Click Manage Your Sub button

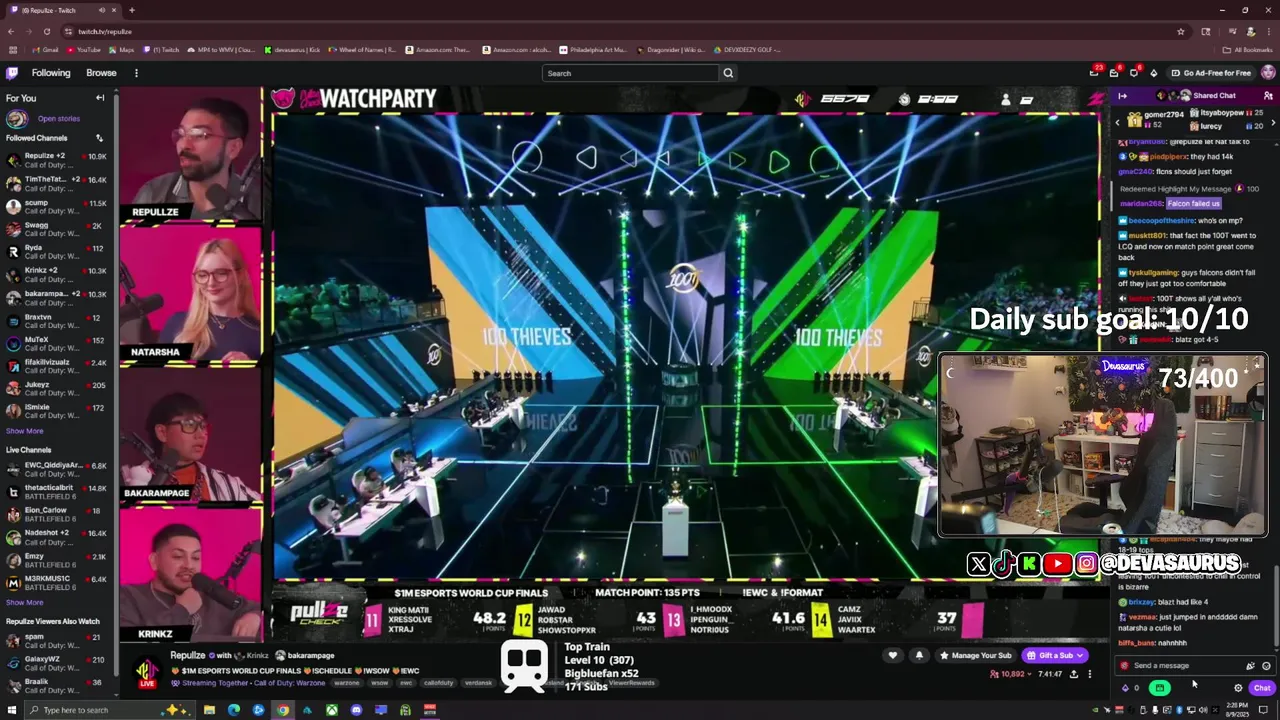pyautogui.click(x=975, y=656)
